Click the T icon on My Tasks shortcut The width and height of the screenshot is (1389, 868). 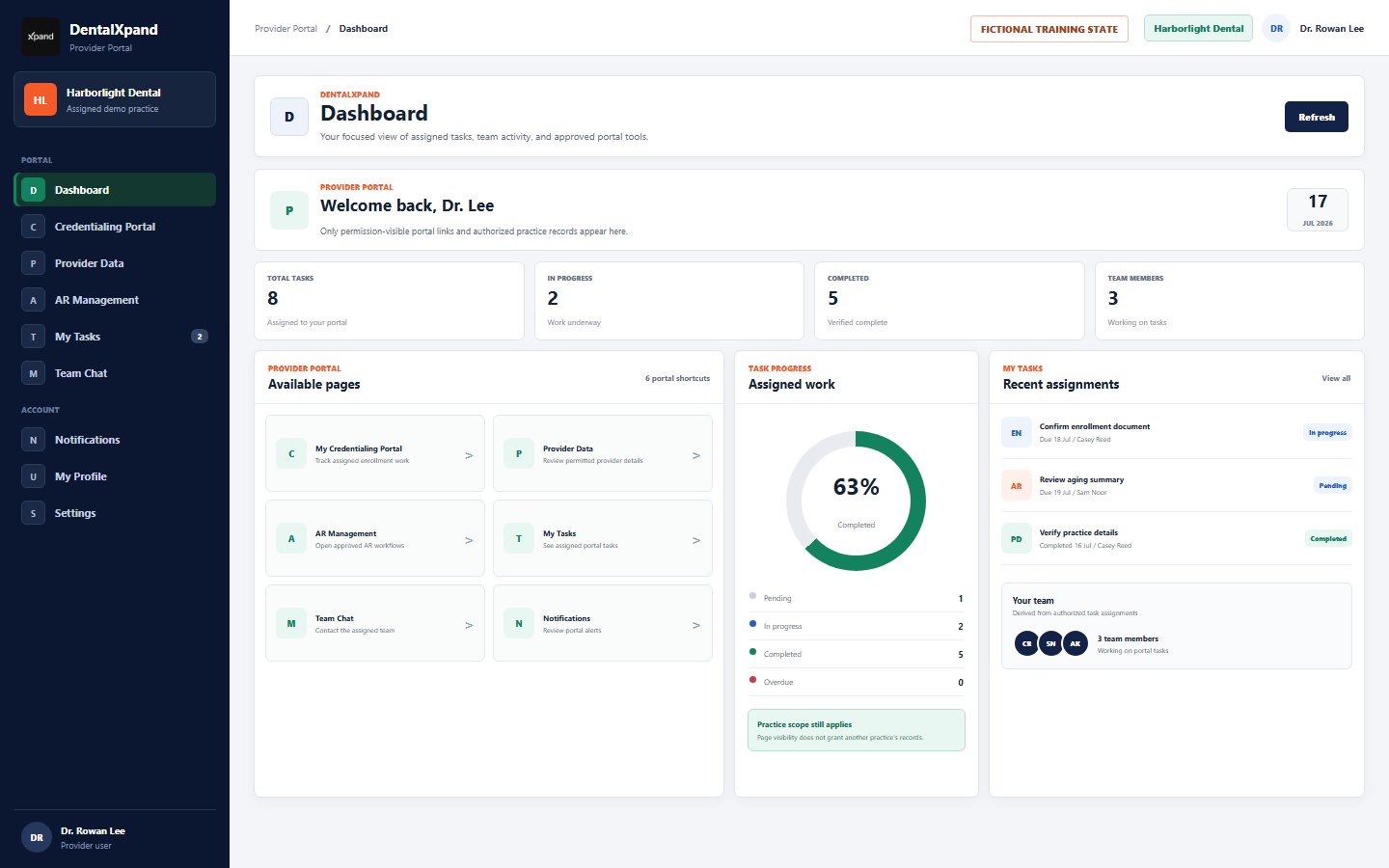click(x=519, y=538)
